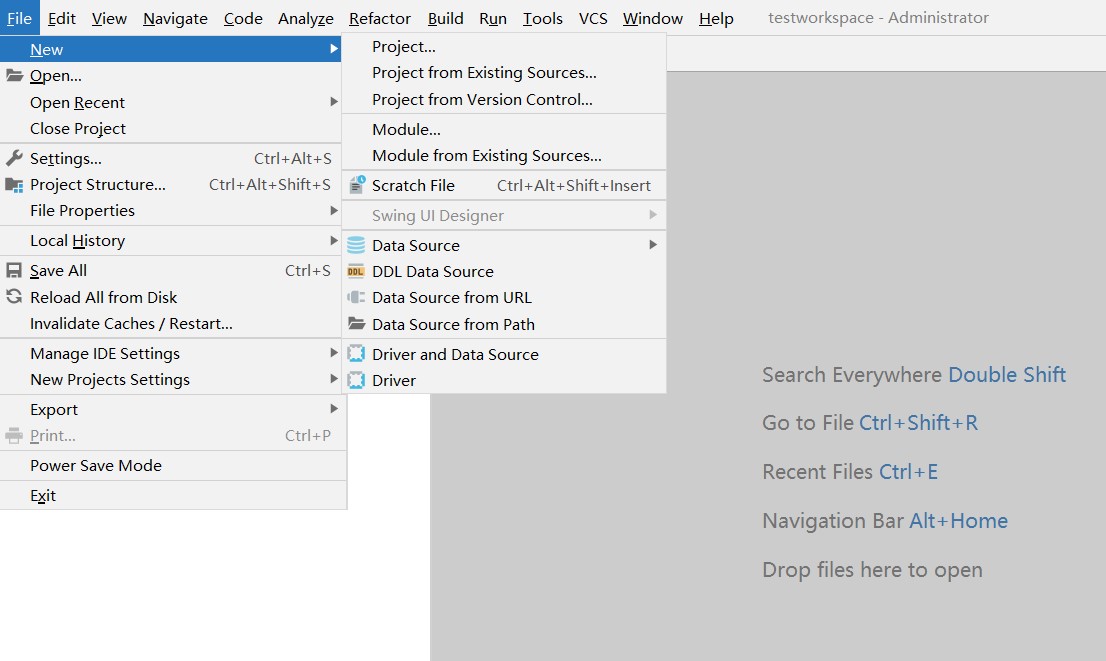Open the VCS menu
1106x661 pixels.
pyautogui.click(x=593, y=18)
